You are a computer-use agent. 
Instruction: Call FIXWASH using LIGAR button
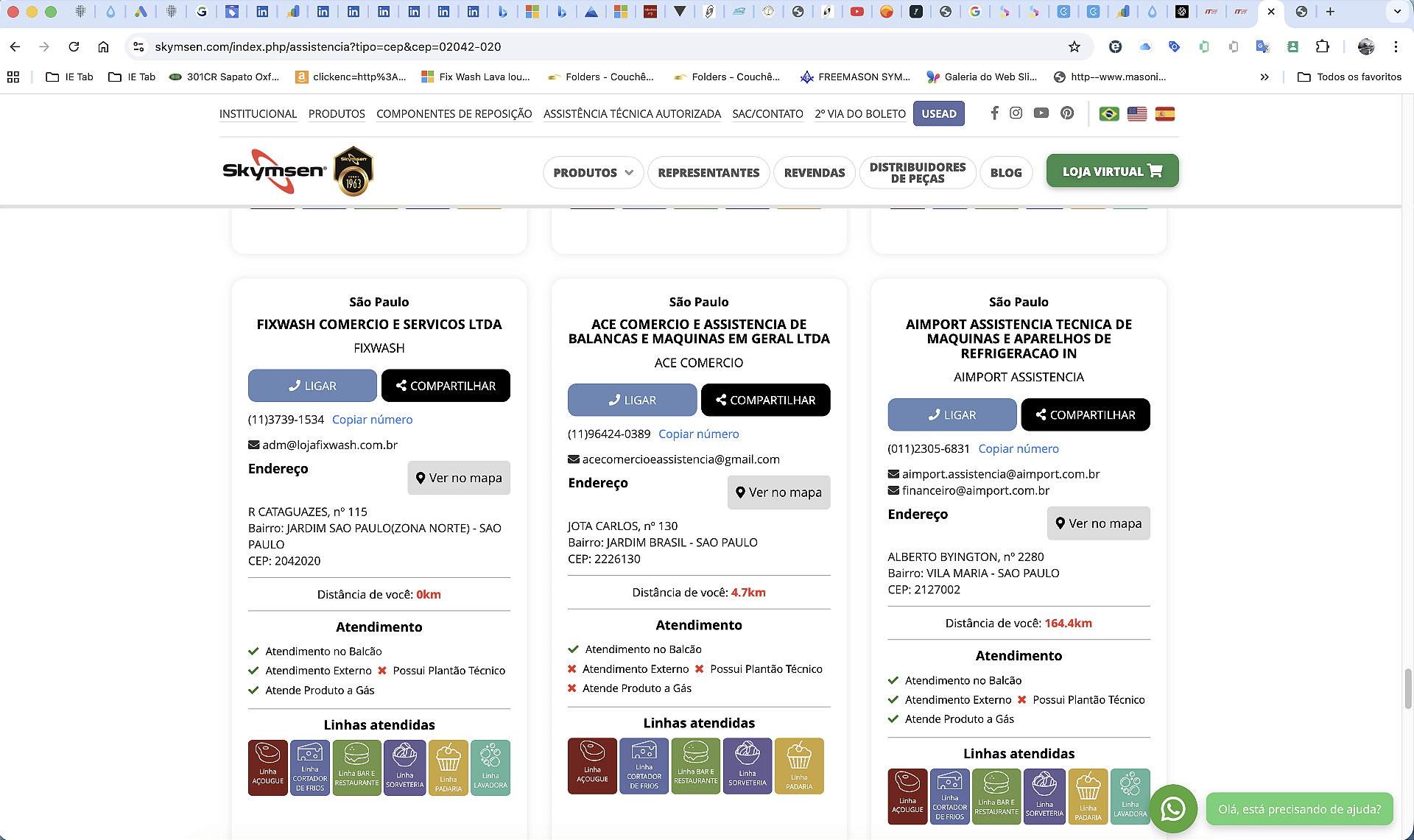pyautogui.click(x=312, y=386)
